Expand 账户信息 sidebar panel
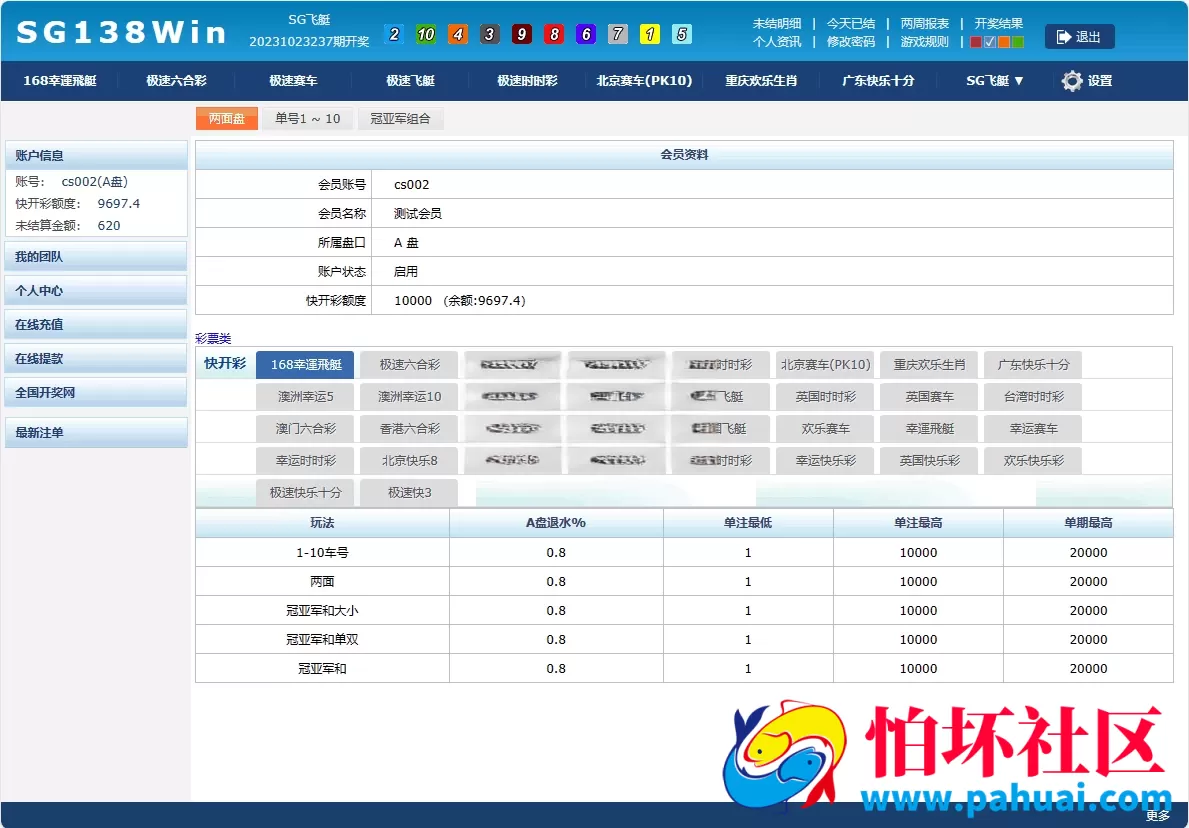 click(96, 155)
